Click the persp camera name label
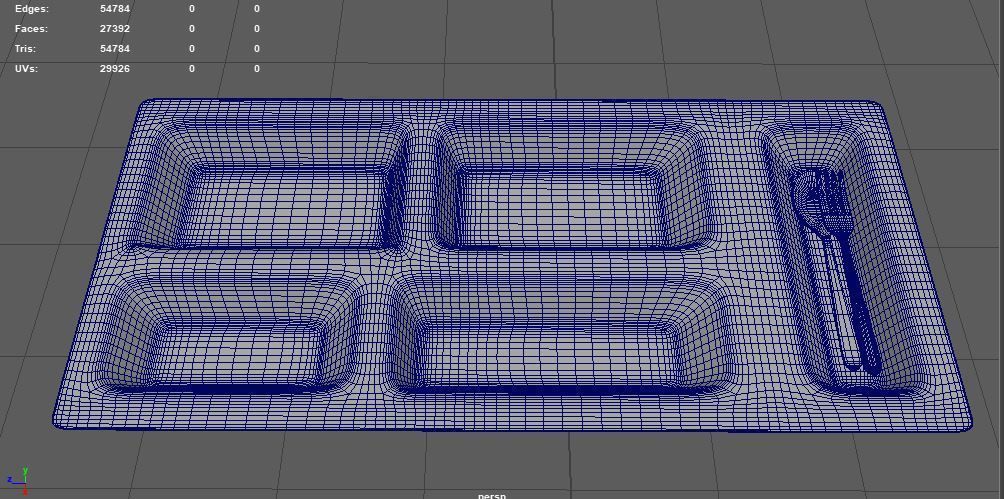 pos(492,495)
